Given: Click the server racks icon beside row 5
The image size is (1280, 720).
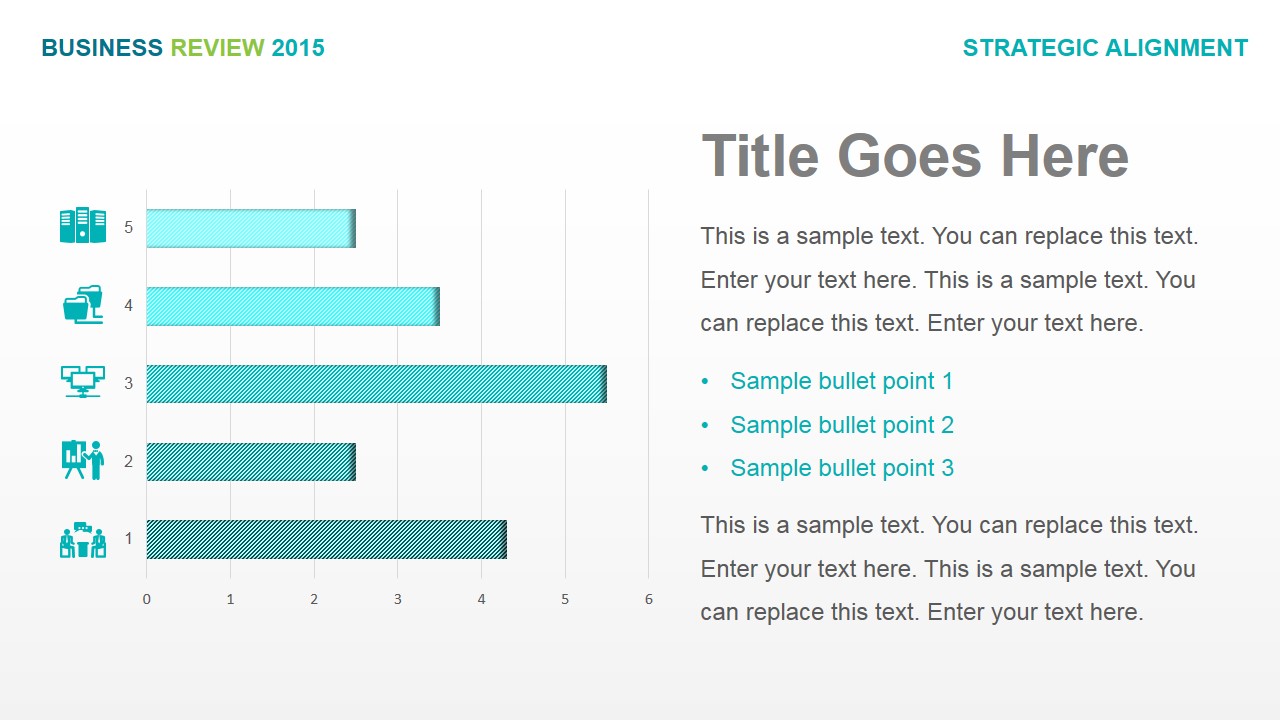Looking at the screenshot, I should coord(83,226).
